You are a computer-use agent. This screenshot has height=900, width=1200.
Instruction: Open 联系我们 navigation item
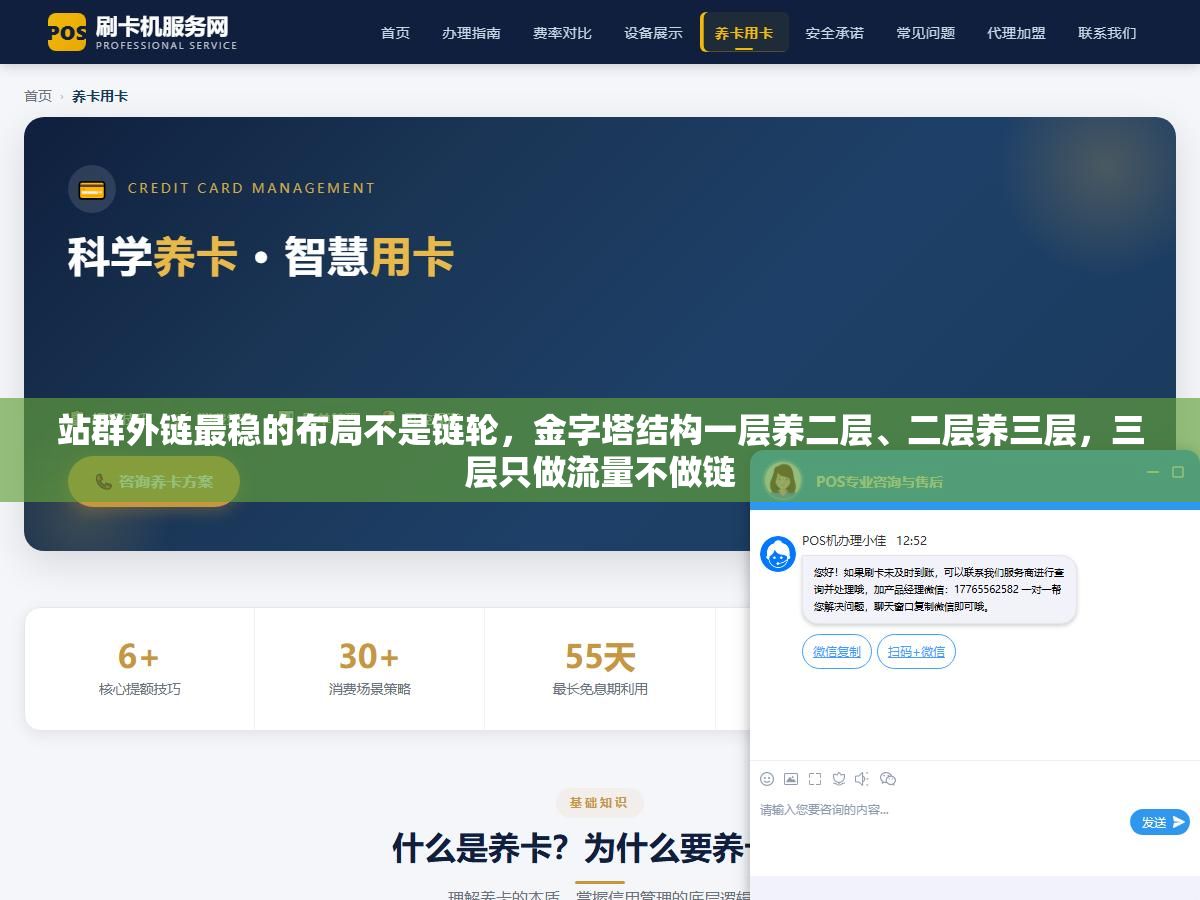pyautogui.click(x=1107, y=33)
